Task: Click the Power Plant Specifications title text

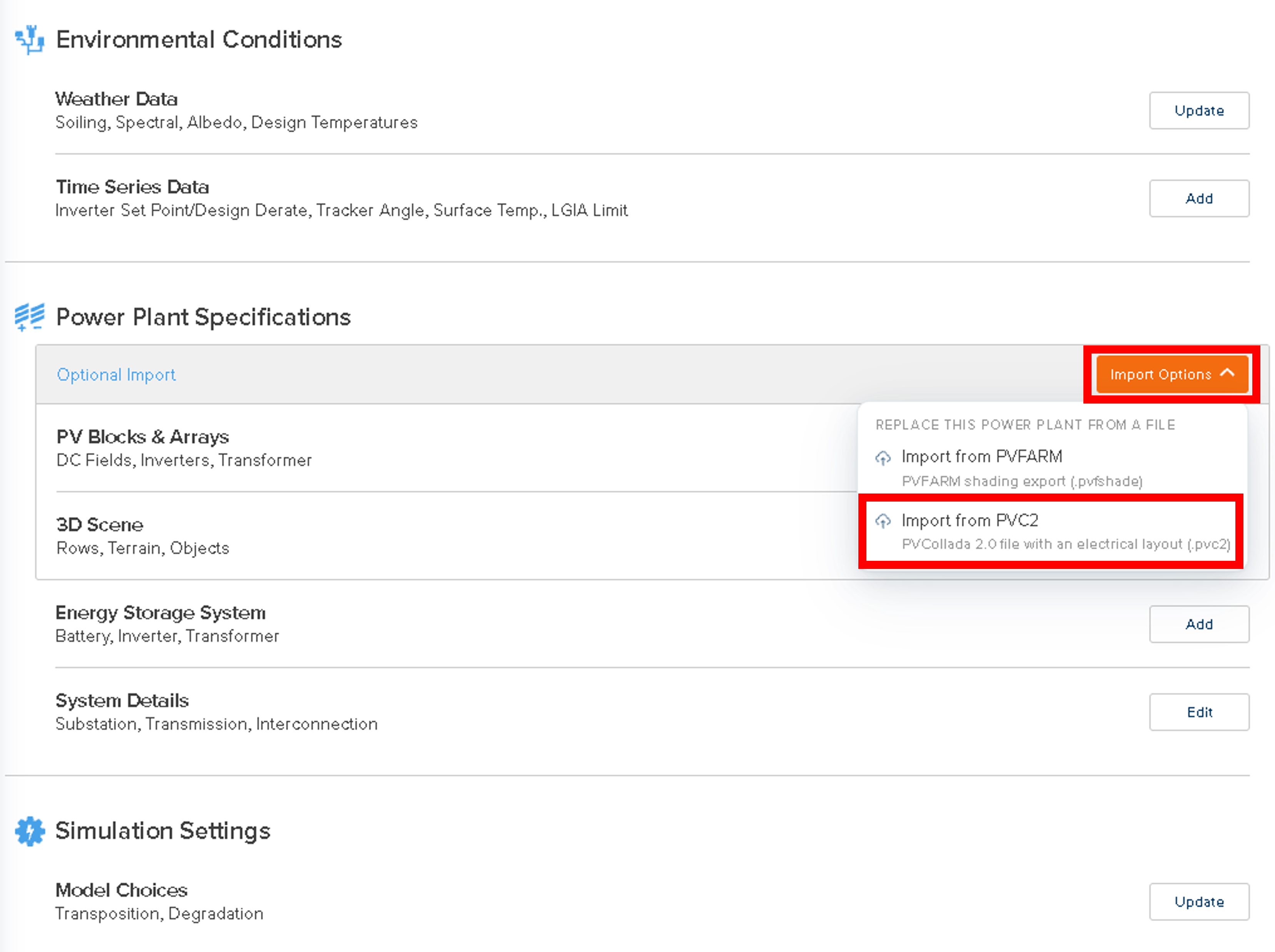Action: click(204, 317)
